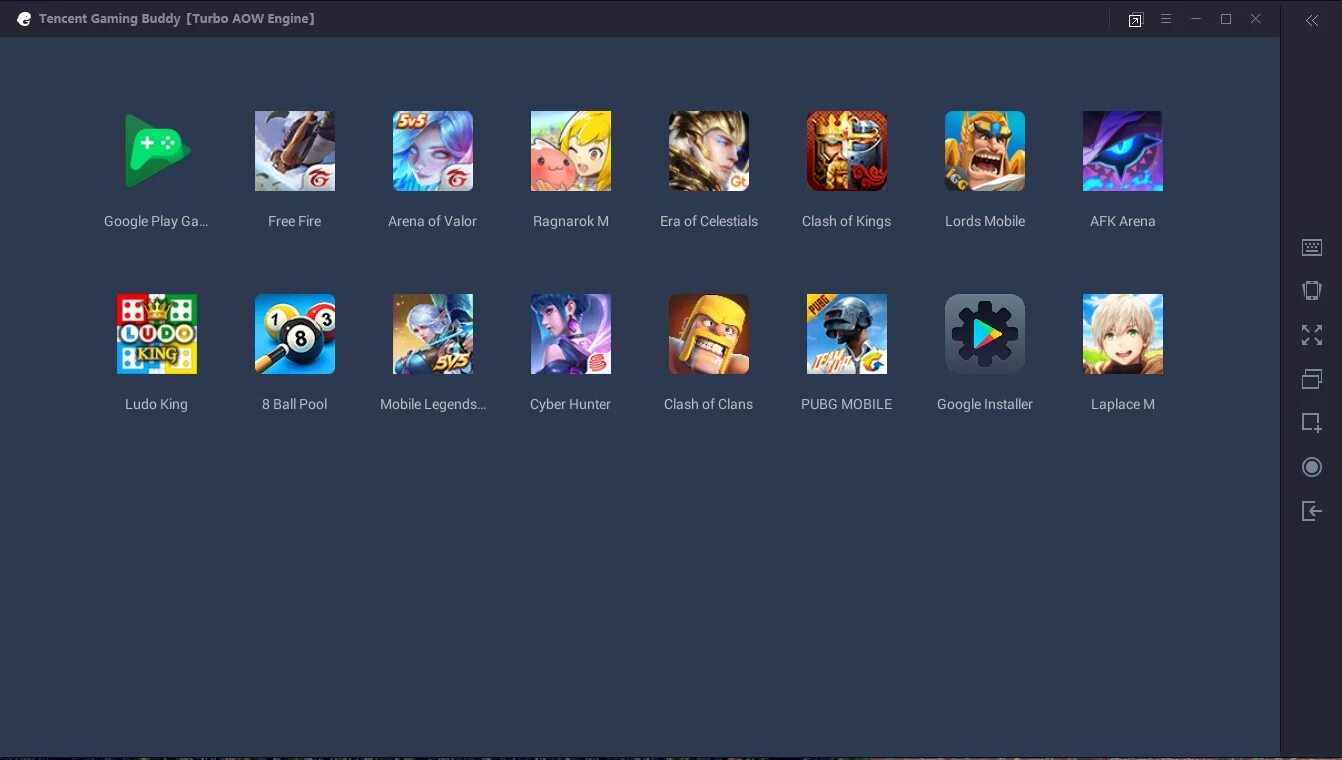Open the hamburger menu in title bar

[1166, 19]
